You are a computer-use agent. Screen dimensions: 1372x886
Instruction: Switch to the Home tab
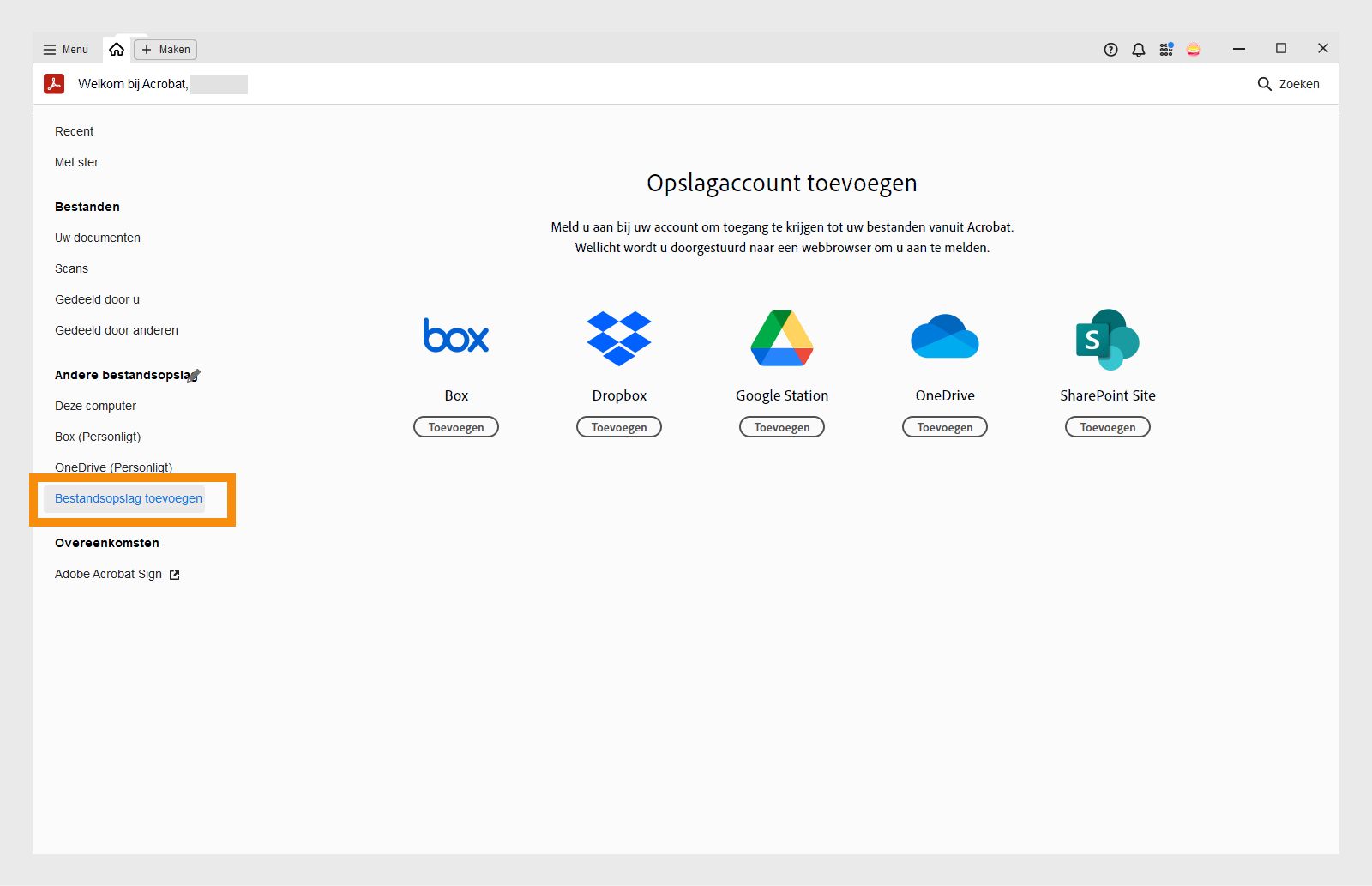tap(117, 49)
